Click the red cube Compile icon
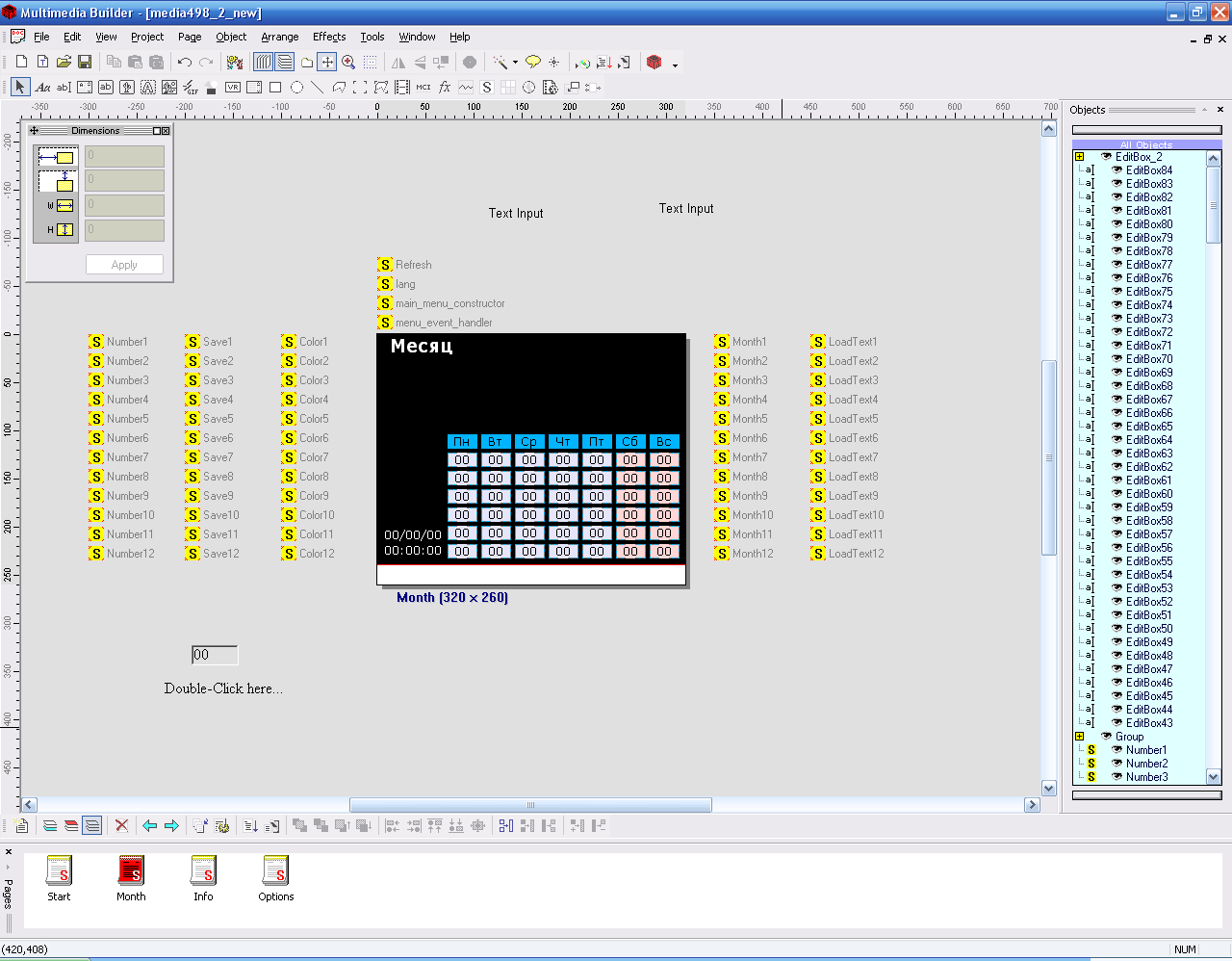 coord(654,62)
